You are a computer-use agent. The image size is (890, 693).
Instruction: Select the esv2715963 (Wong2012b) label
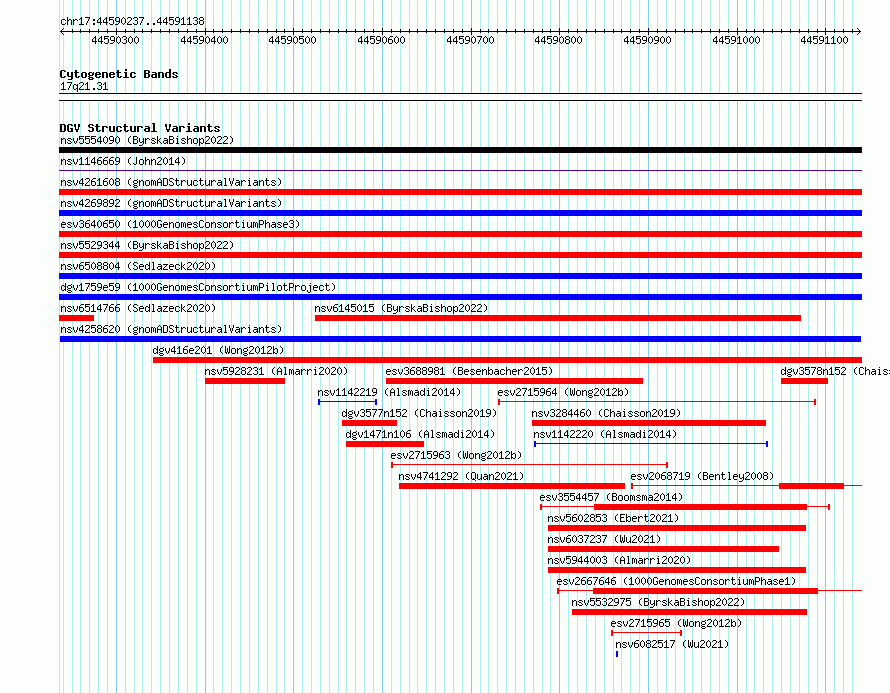tap(456, 455)
